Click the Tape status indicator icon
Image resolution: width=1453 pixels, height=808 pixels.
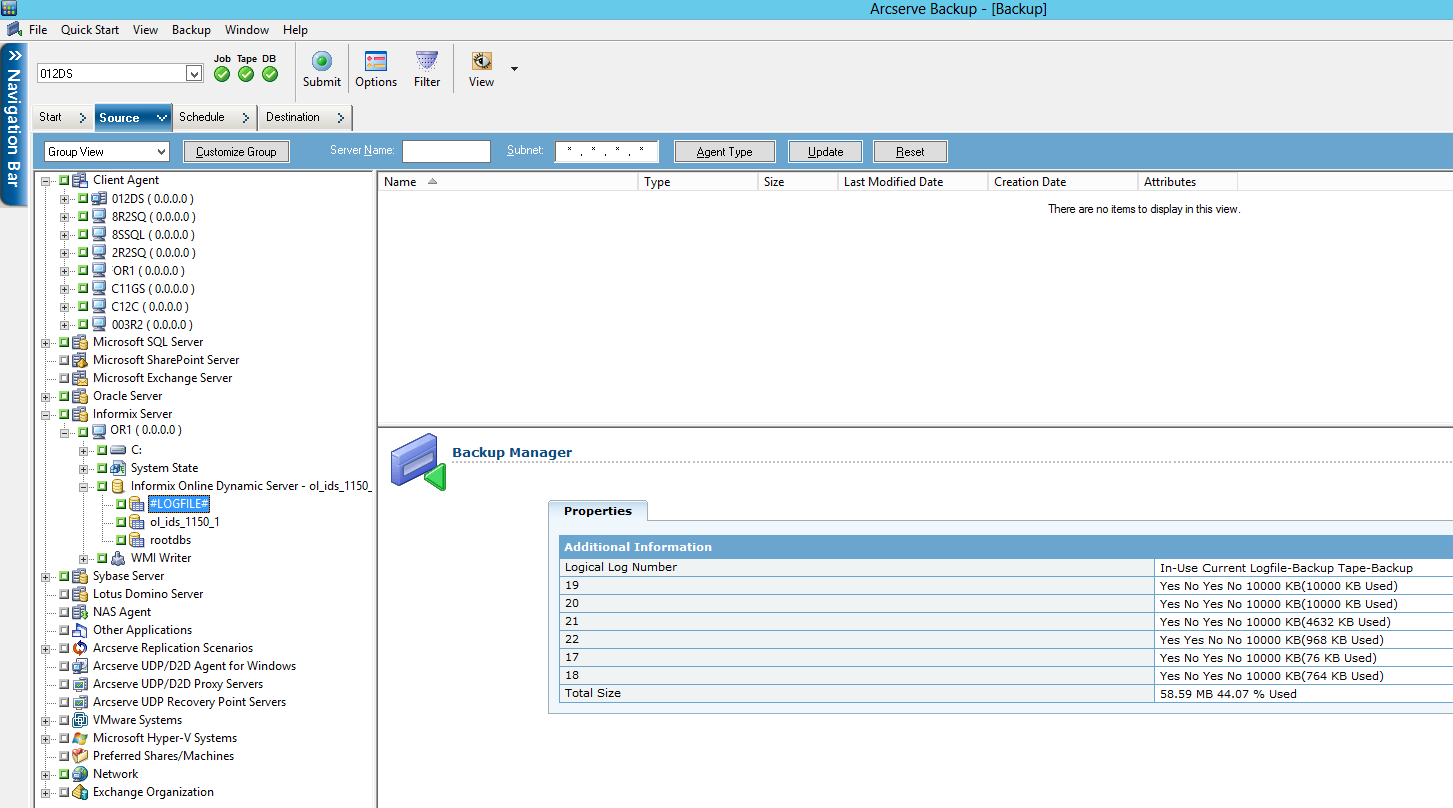(245, 73)
